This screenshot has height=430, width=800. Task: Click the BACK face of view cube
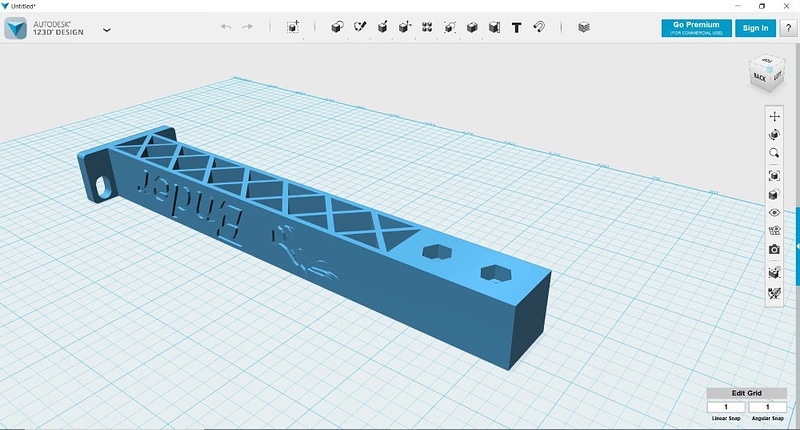point(759,78)
